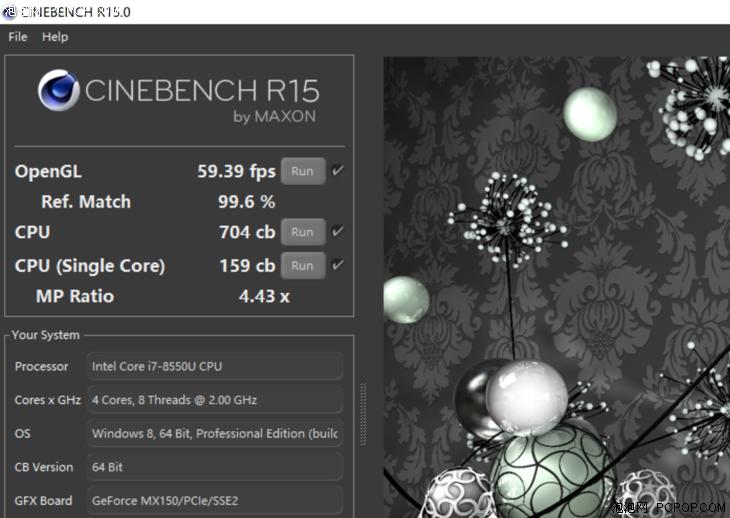Run the OpenGL benchmark
The height and width of the screenshot is (518, 730).
tap(302, 171)
